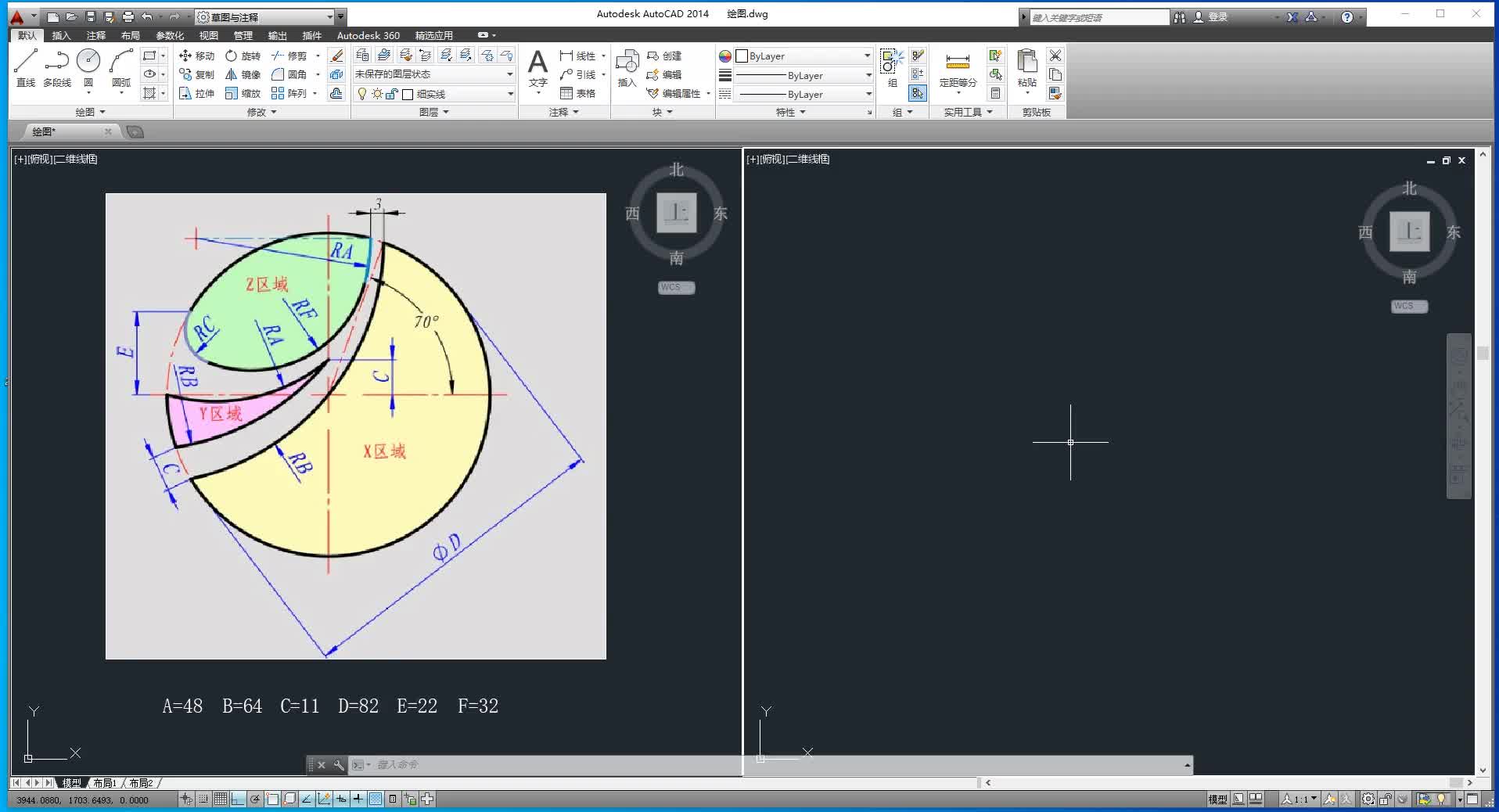
Task: Click the 旋转 (Rotate) tool
Action: click(x=243, y=56)
